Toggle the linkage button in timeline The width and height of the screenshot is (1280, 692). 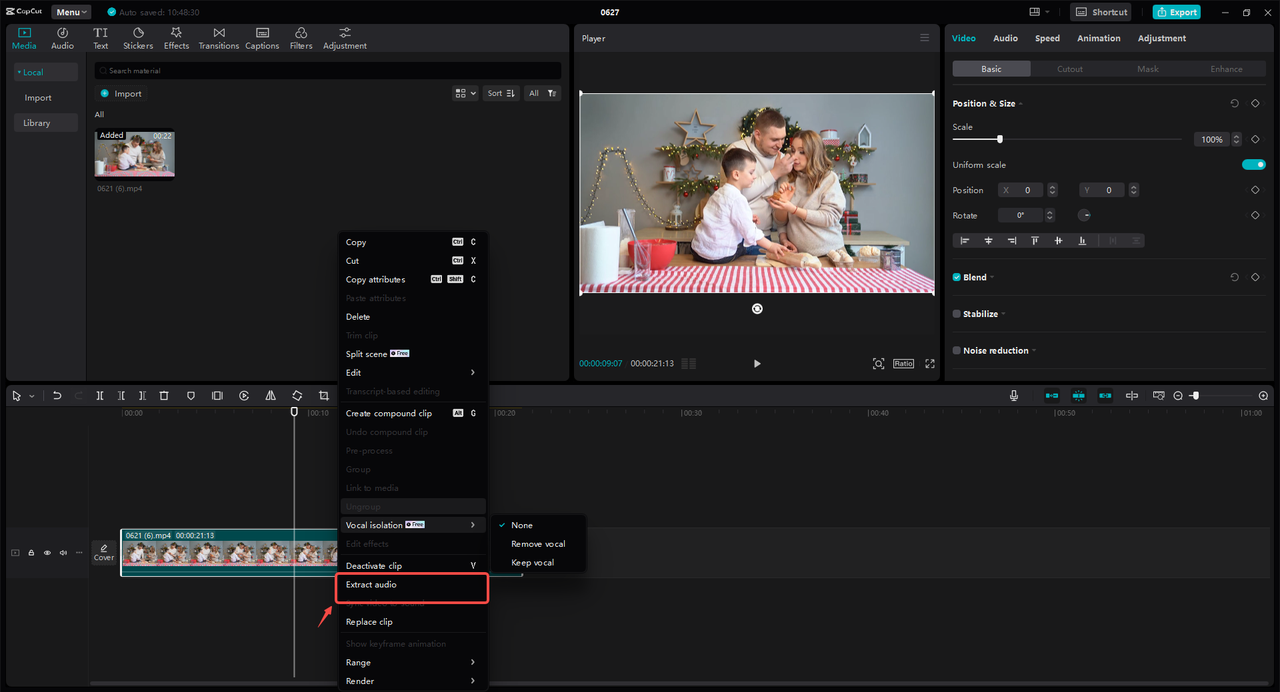point(1105,396)
